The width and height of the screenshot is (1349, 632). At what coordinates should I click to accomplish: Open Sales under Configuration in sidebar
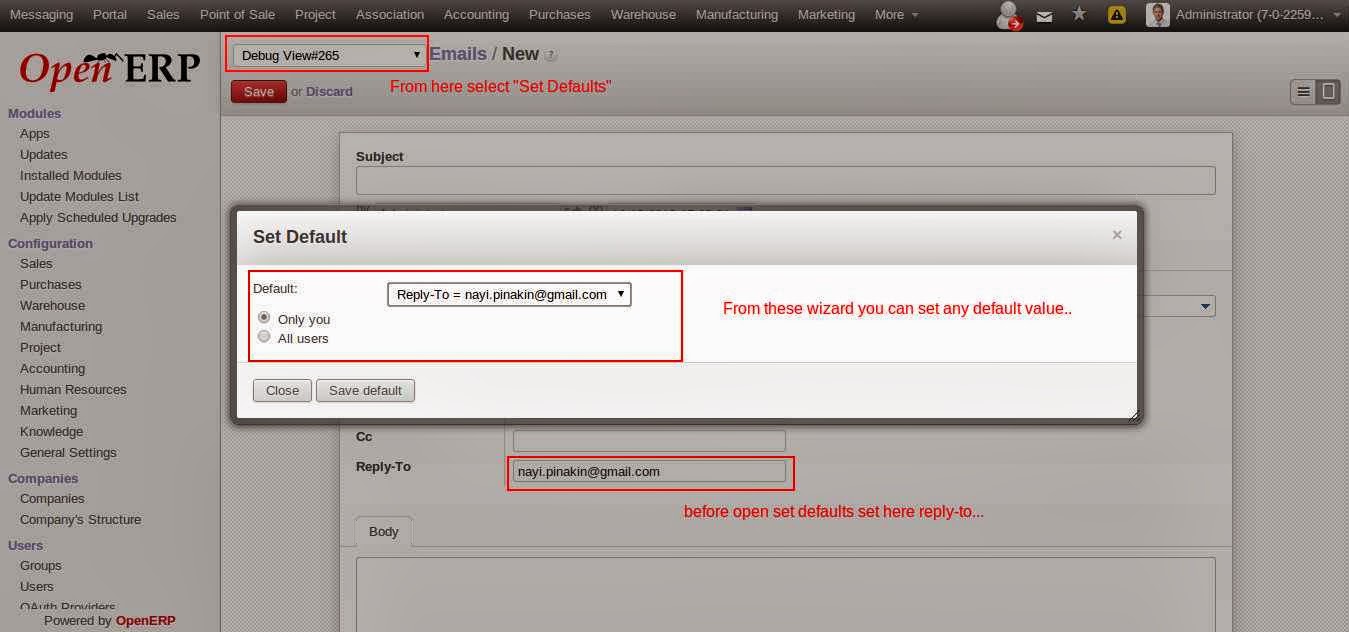click(36, 264)
